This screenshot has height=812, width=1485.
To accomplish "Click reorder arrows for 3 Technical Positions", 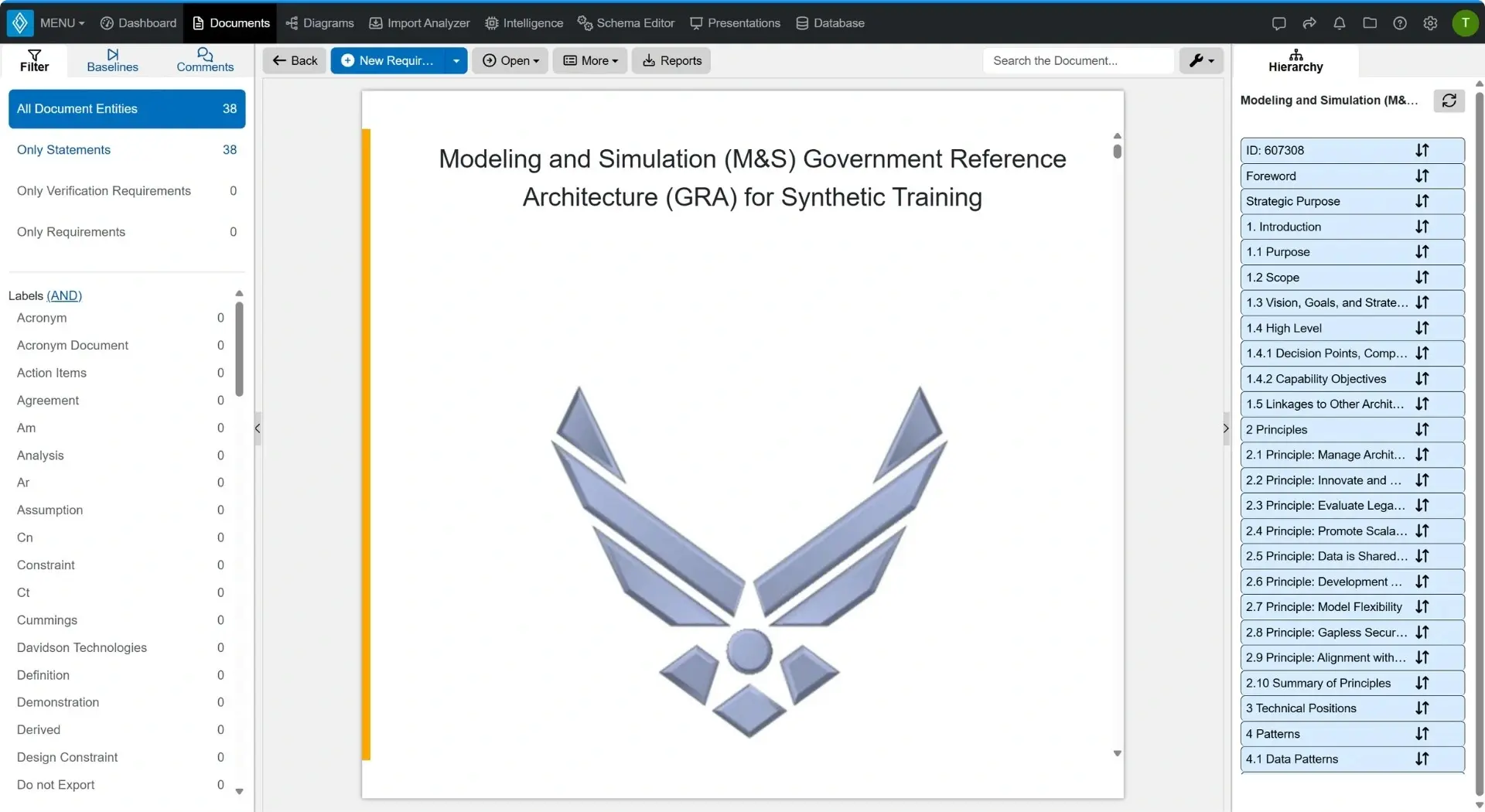I will [x=1422, y=708].
